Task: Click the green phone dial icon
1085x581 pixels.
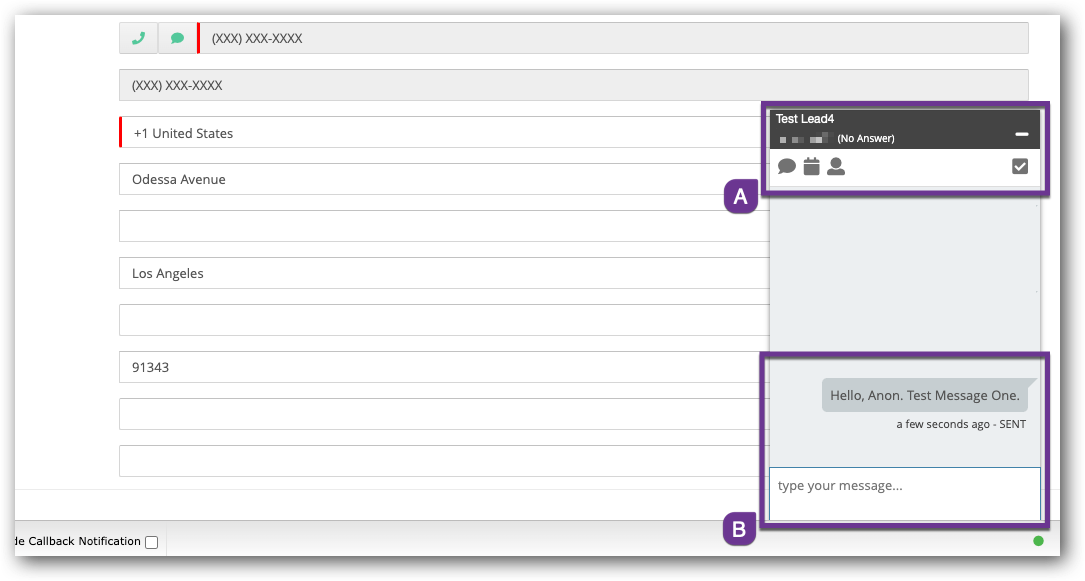Action: coord(138,37)
